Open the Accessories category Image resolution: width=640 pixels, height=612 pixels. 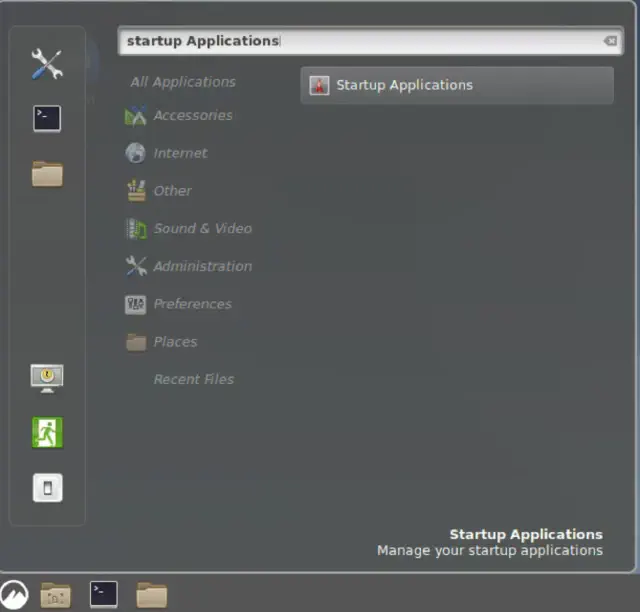pyautogui.click(x=192, y=116)
